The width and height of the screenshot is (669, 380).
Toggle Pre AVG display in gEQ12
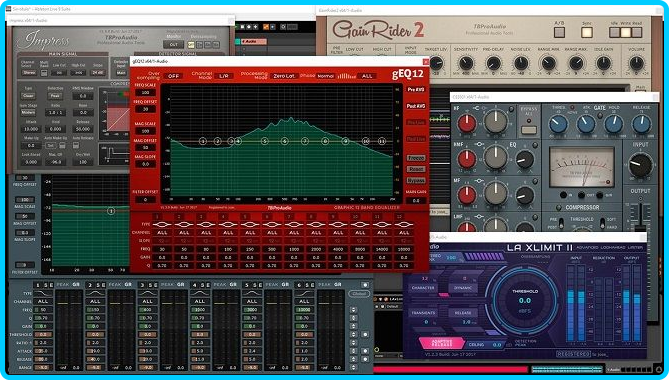[x=416, y=90]
